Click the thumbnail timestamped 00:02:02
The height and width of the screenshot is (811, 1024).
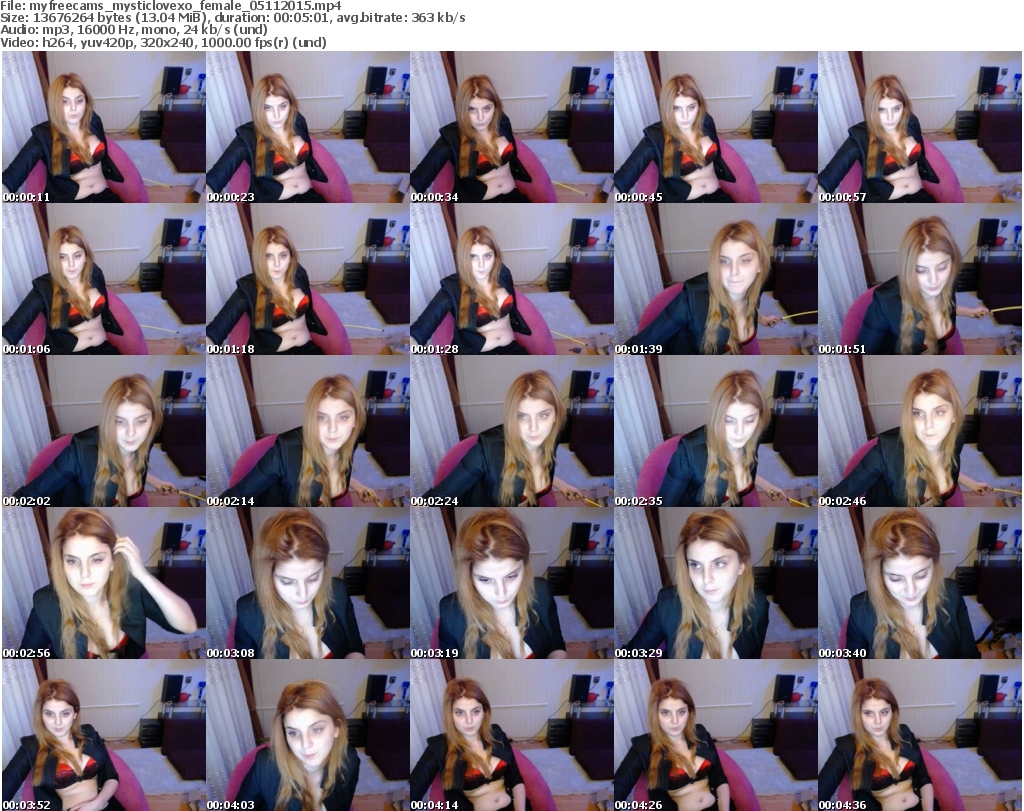(104, 431)
